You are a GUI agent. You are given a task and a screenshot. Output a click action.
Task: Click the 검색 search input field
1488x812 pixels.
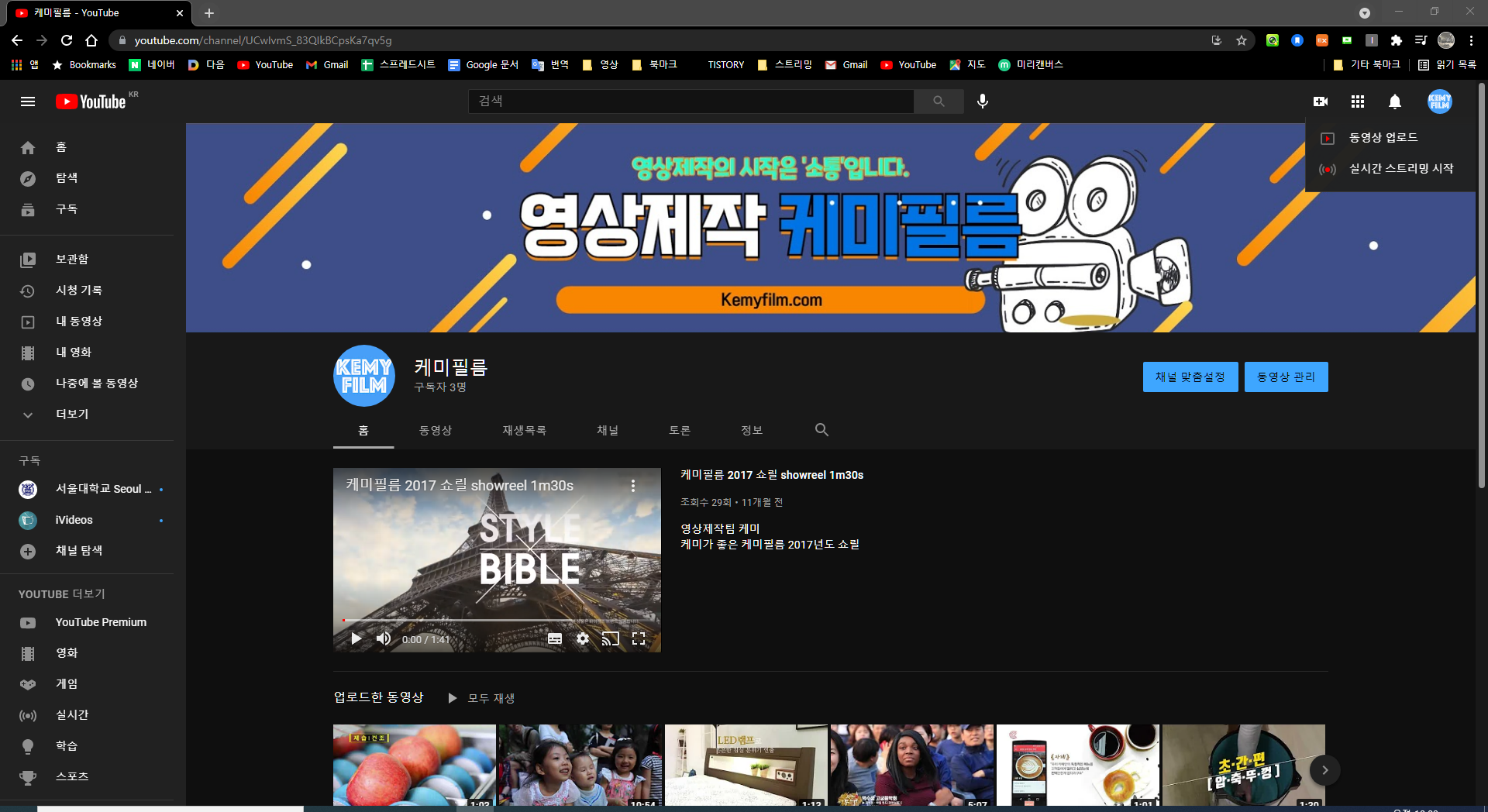[x=691, y=101]
